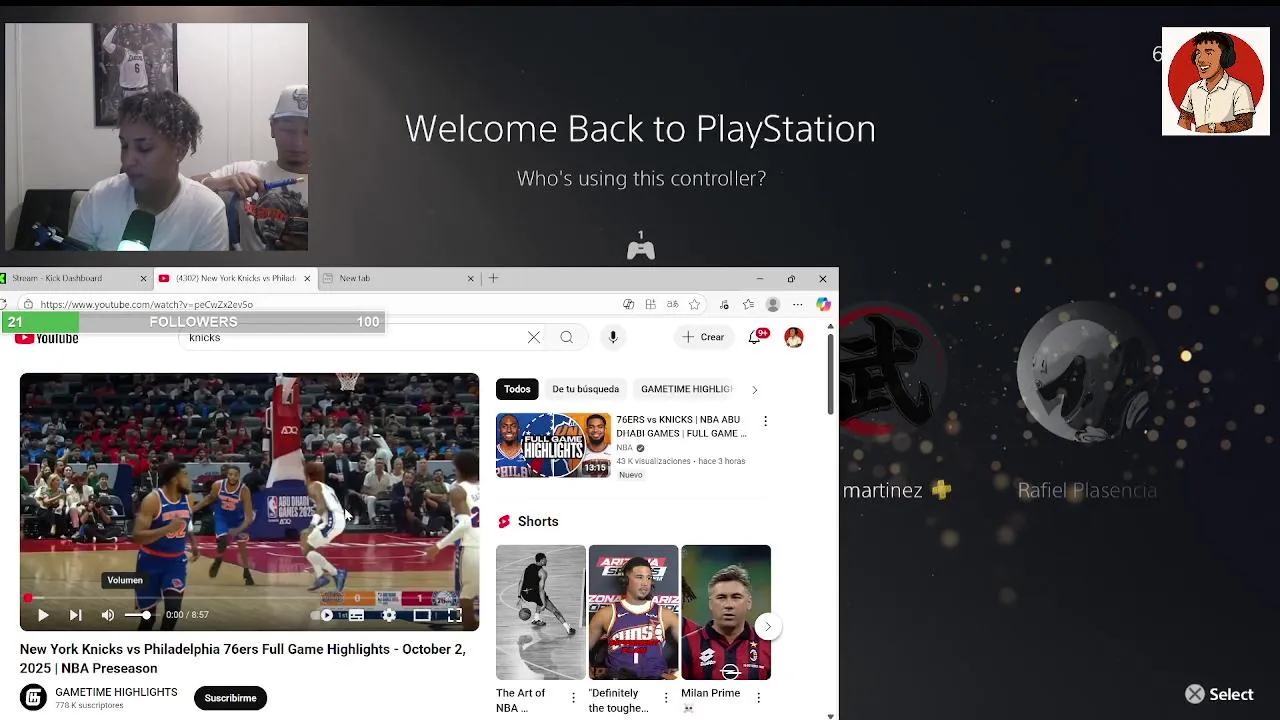Toggle subtitles in the video player
The width and height of the screenshot is (1280, 720).
tap(357, 615)
